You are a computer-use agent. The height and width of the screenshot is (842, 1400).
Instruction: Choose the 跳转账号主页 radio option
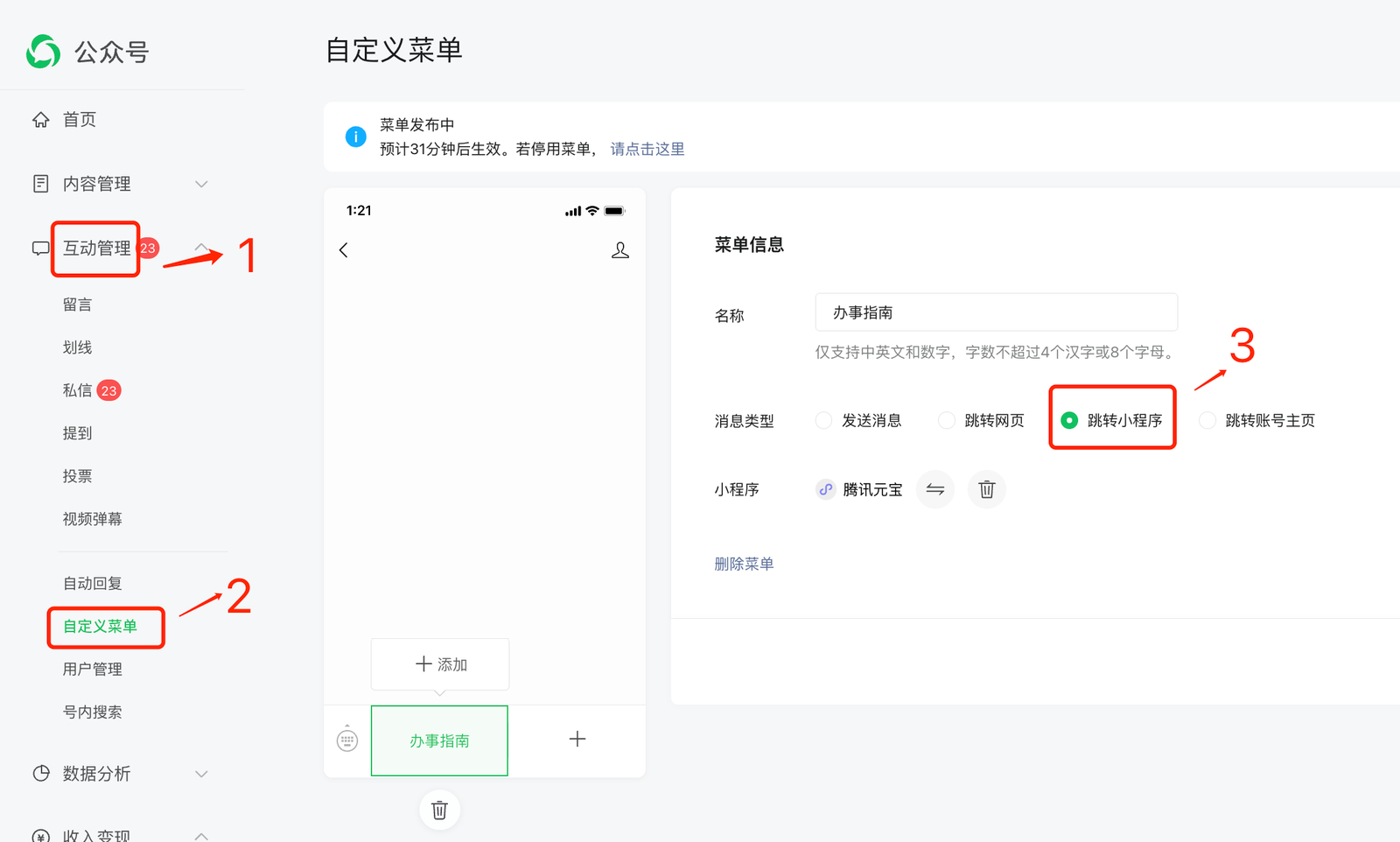[x=1207, y=421]
